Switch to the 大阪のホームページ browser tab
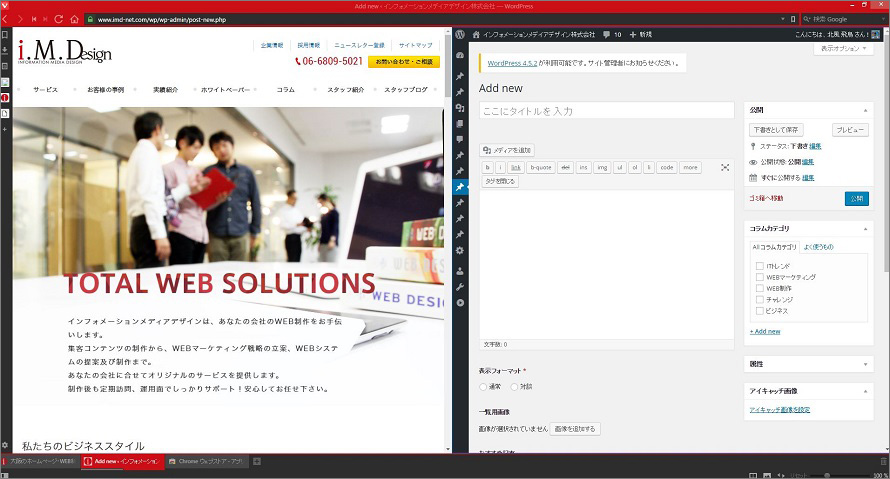This screenshot has width=890, height=479. point(40,461)
